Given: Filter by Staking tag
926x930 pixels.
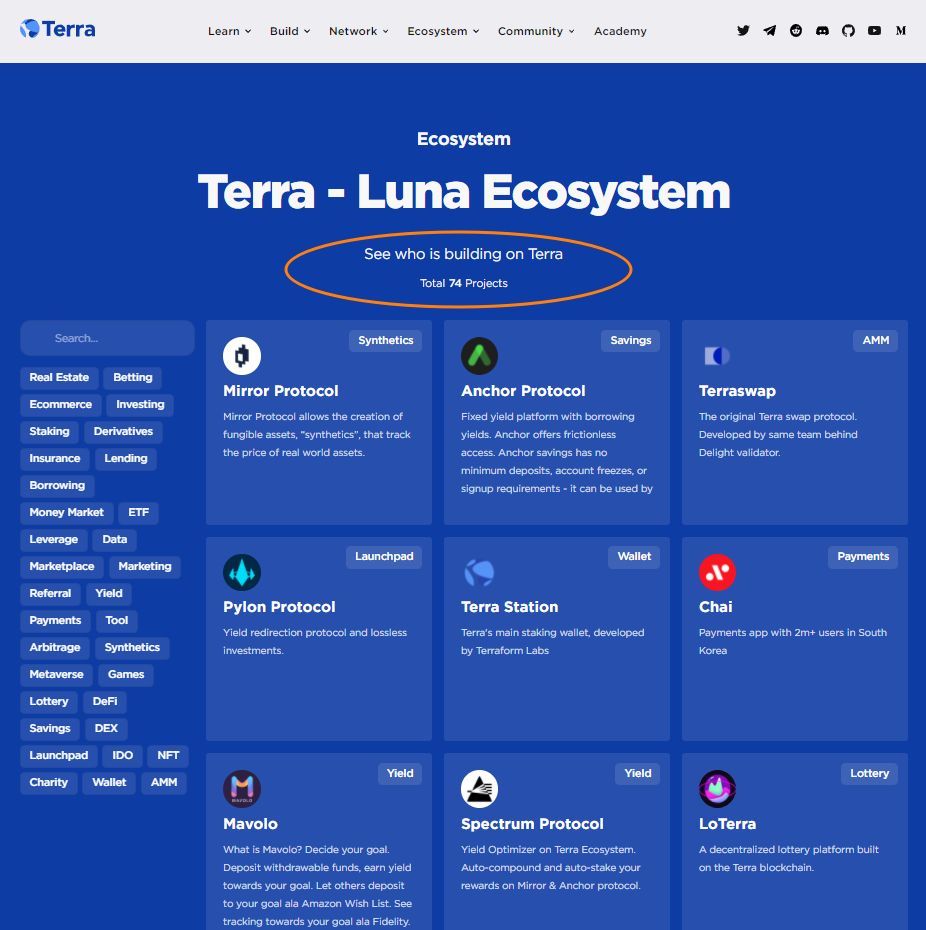Looking at the screenshot, I should (49, 432).
